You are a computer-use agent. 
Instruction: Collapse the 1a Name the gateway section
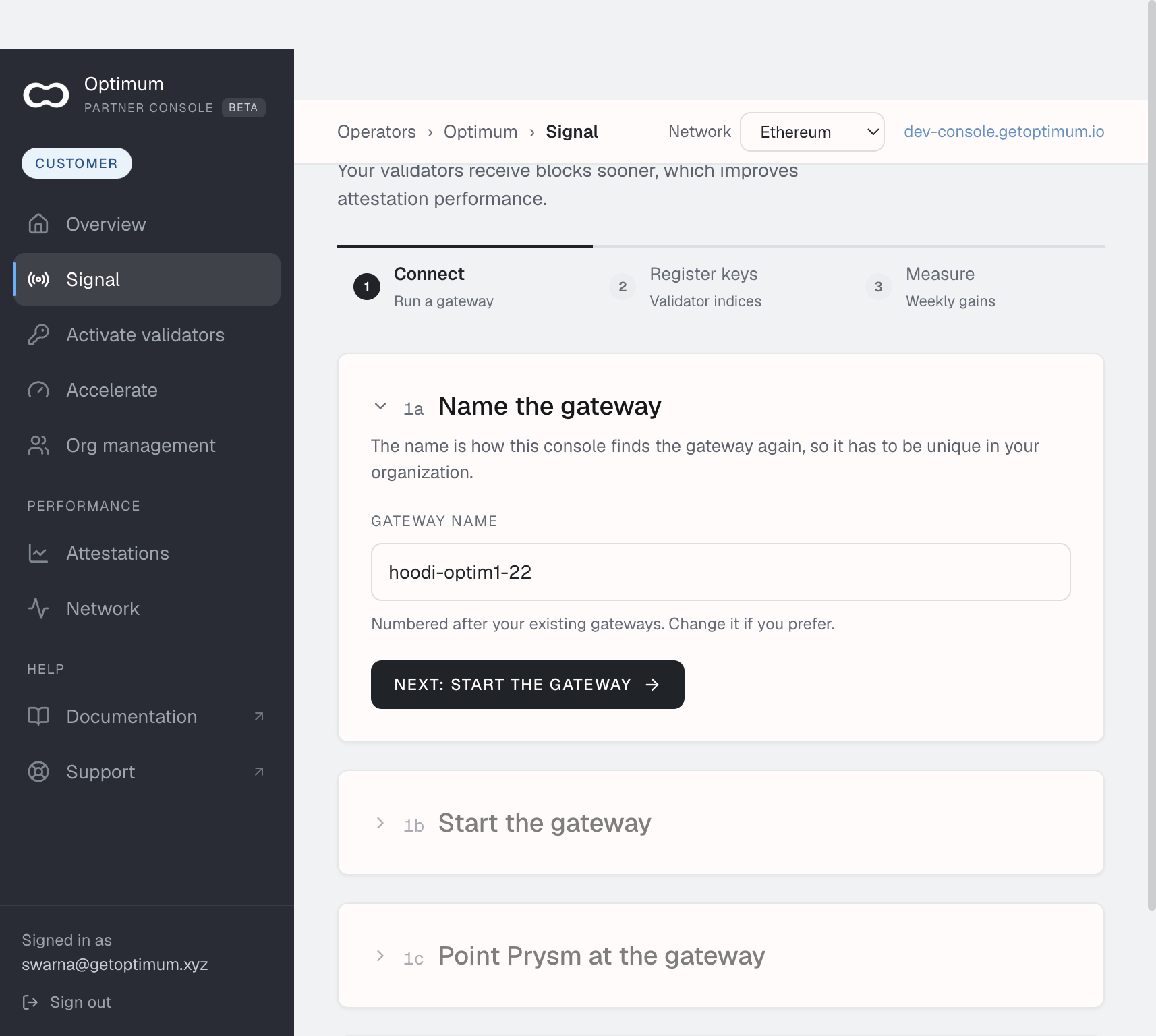[380, 406]
